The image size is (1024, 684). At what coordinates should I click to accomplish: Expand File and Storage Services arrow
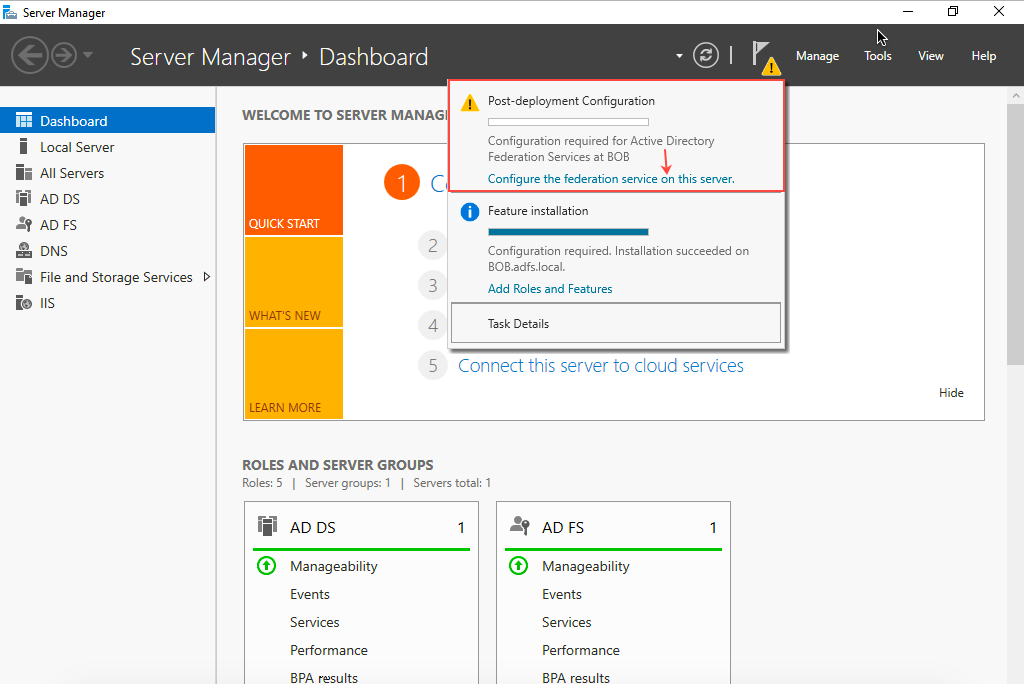207,277
